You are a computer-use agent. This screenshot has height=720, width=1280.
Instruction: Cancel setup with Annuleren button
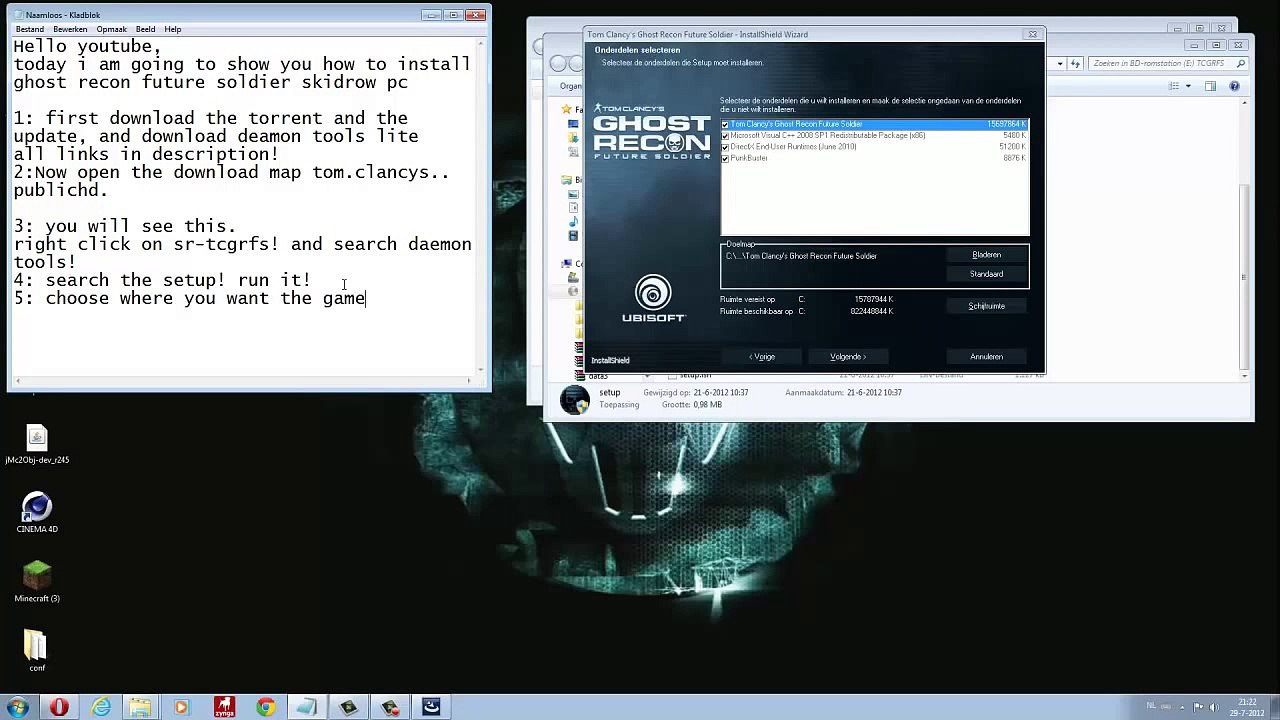[986, 357]
